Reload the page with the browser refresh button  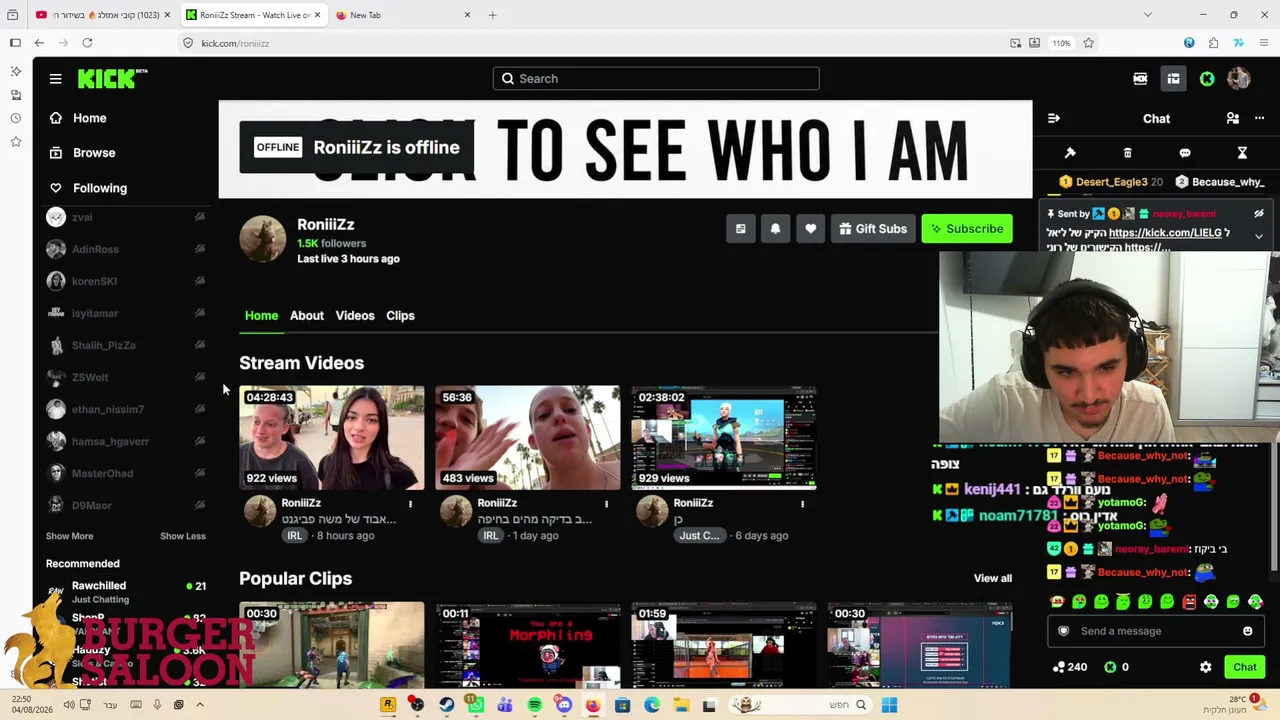pos(87,43)
